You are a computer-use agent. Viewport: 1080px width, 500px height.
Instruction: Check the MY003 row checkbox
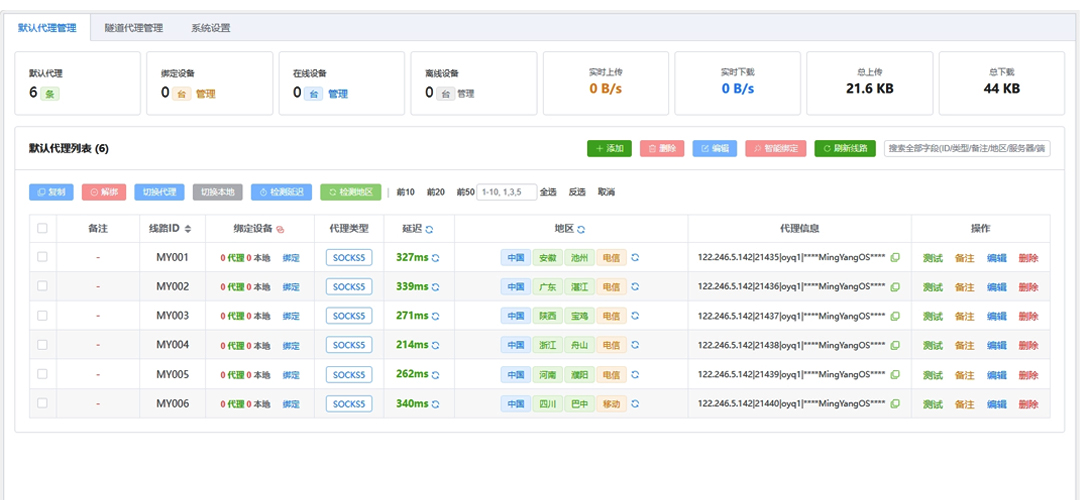(x=42, y=315)
